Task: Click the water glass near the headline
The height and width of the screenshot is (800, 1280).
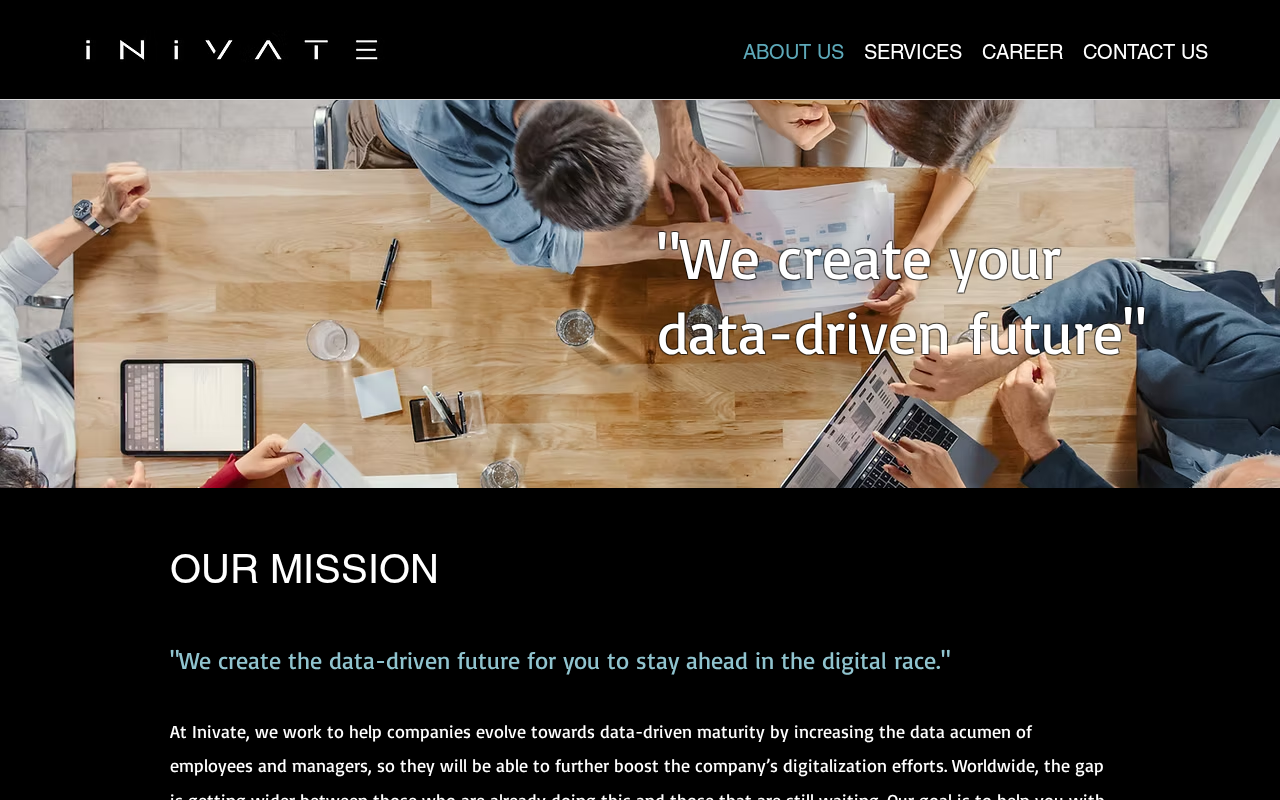Action: (575, 327)
